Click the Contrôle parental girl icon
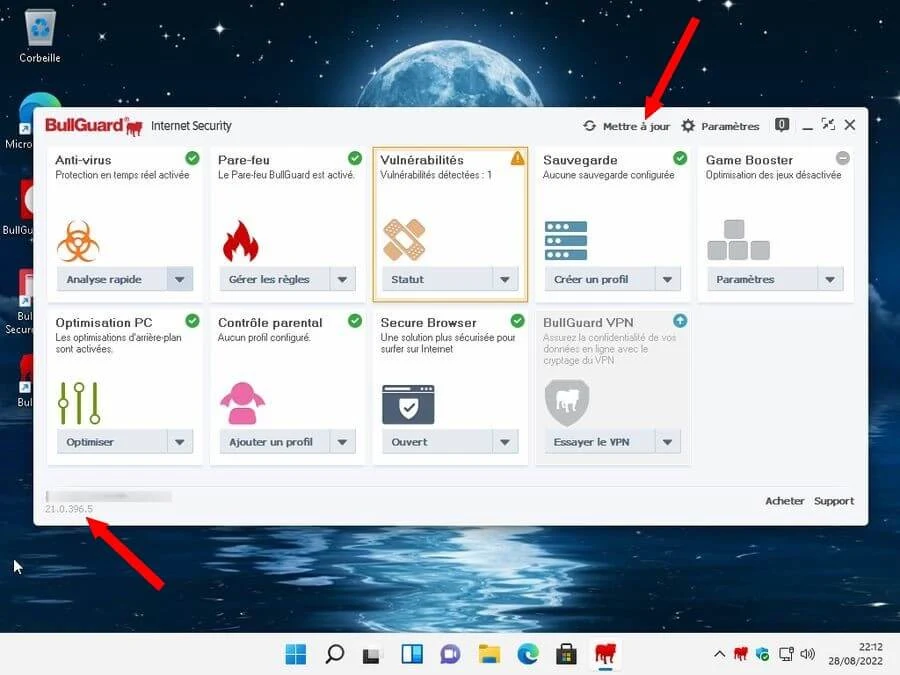This screenshot has height=675, width=900. point(242,403)
